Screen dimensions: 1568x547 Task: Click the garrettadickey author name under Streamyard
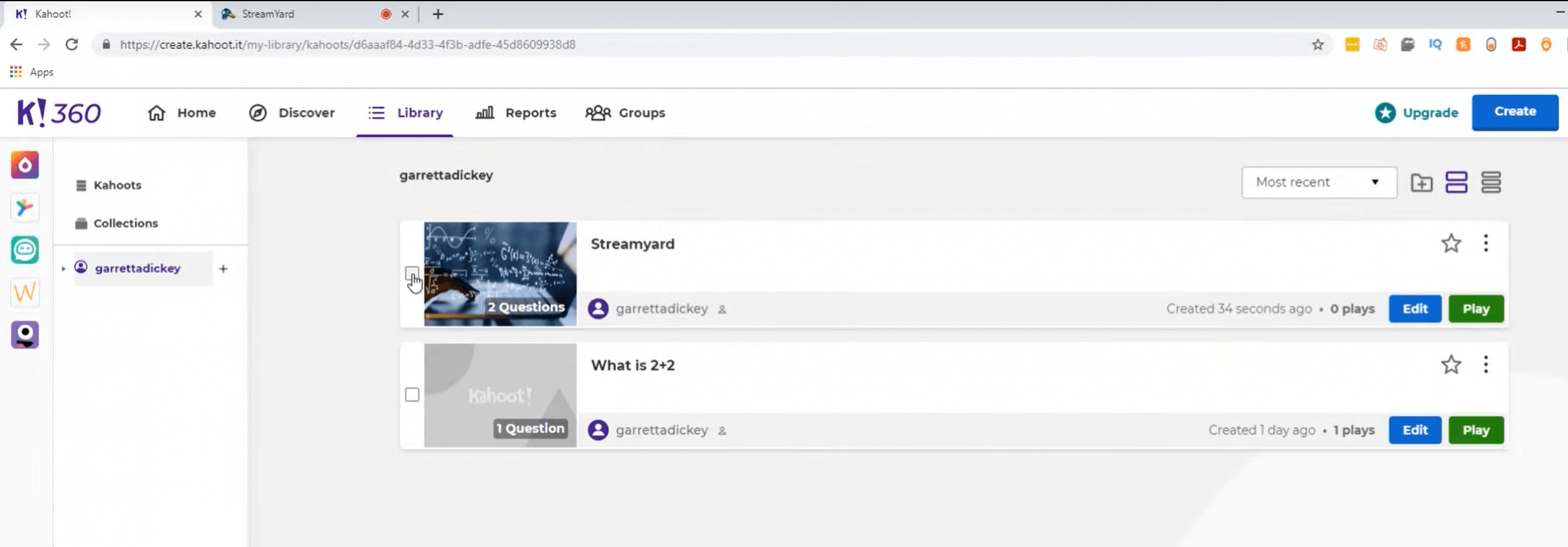[662, 309]
